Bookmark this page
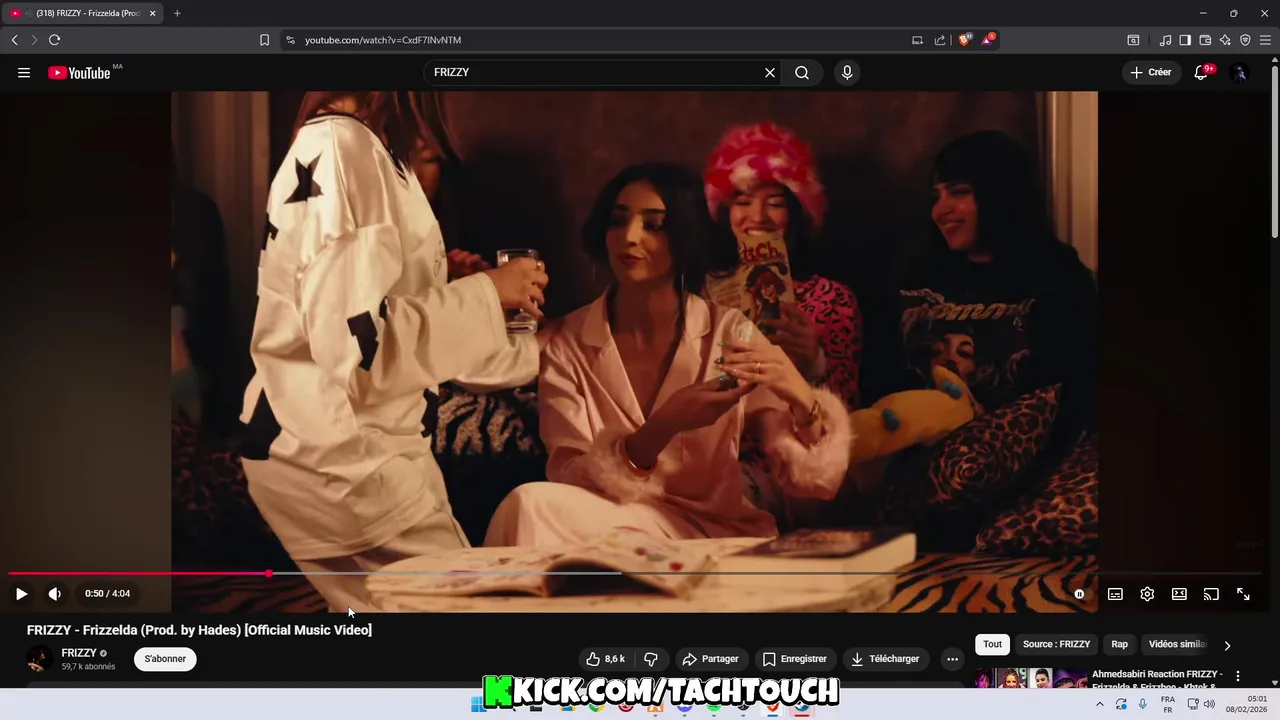The width and height of the screenshot is (1280, 720). click(x=264, y=40)
